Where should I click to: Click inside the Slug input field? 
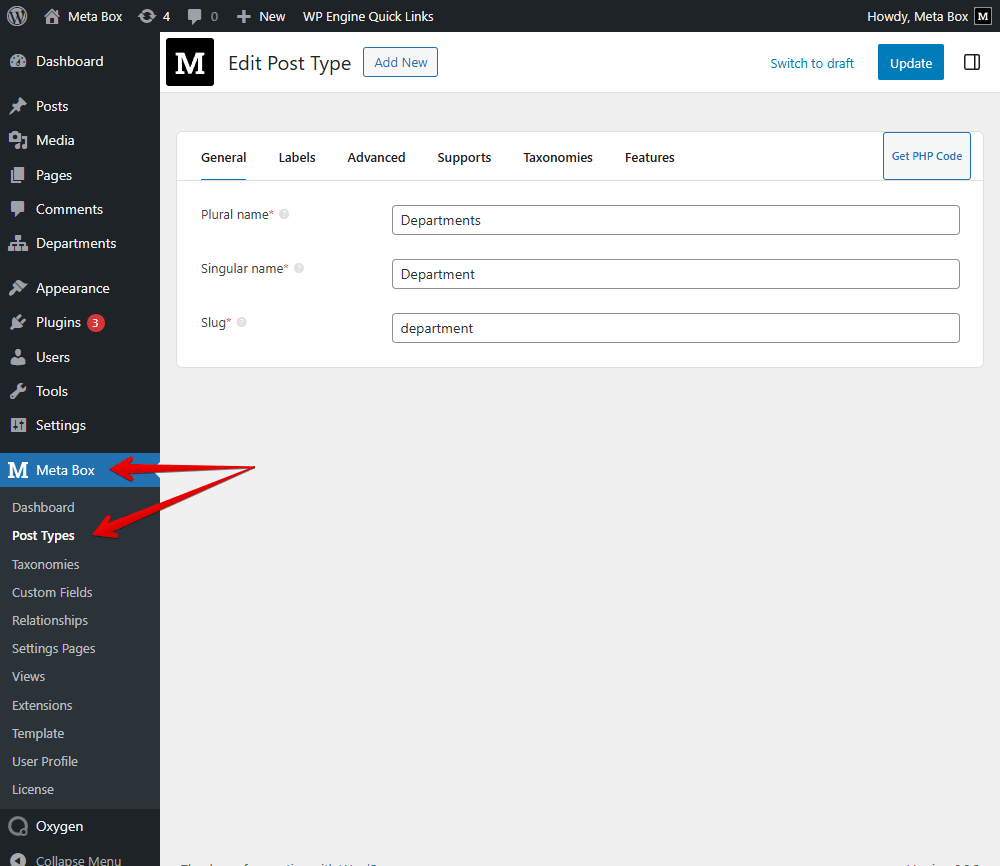pyautogui.click(x=675, y=328)
